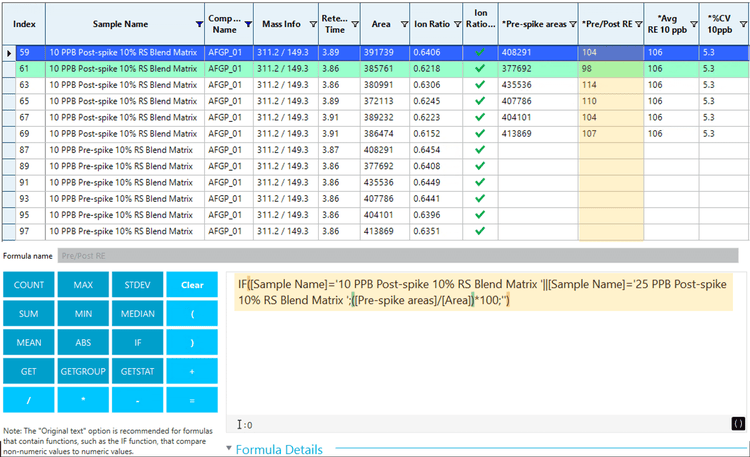The image size is (750, 457).
Task: Select row 59 using its row arrow indicator
Action: (10, 53)
